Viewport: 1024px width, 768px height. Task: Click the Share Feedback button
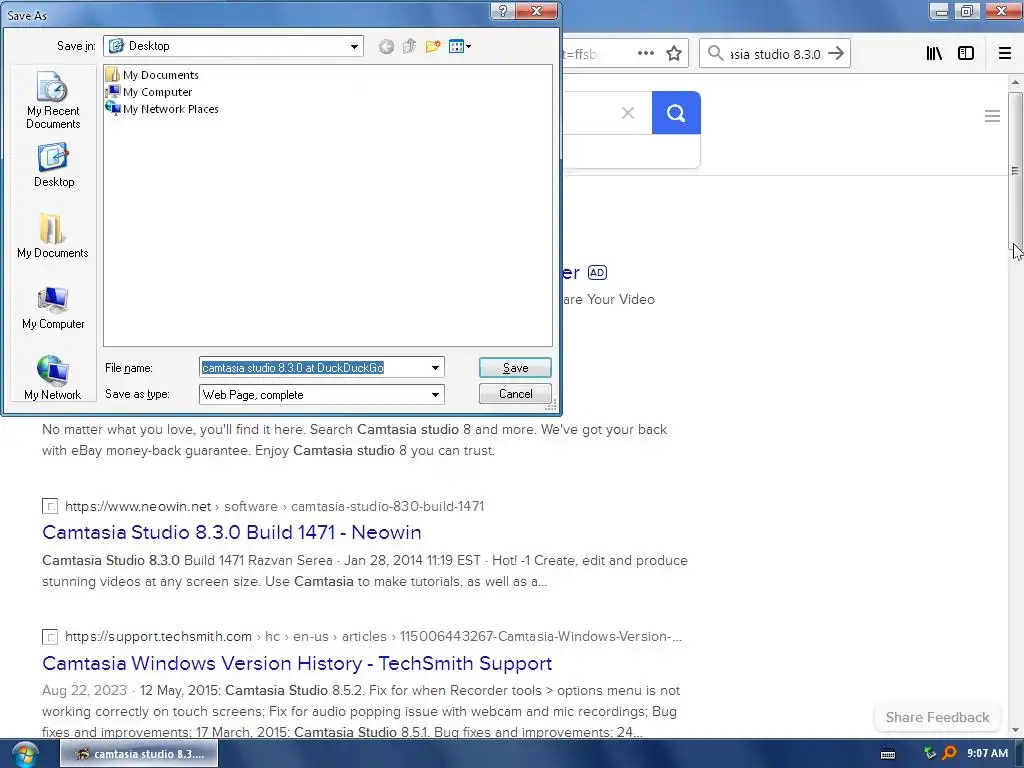coord(937,717)
